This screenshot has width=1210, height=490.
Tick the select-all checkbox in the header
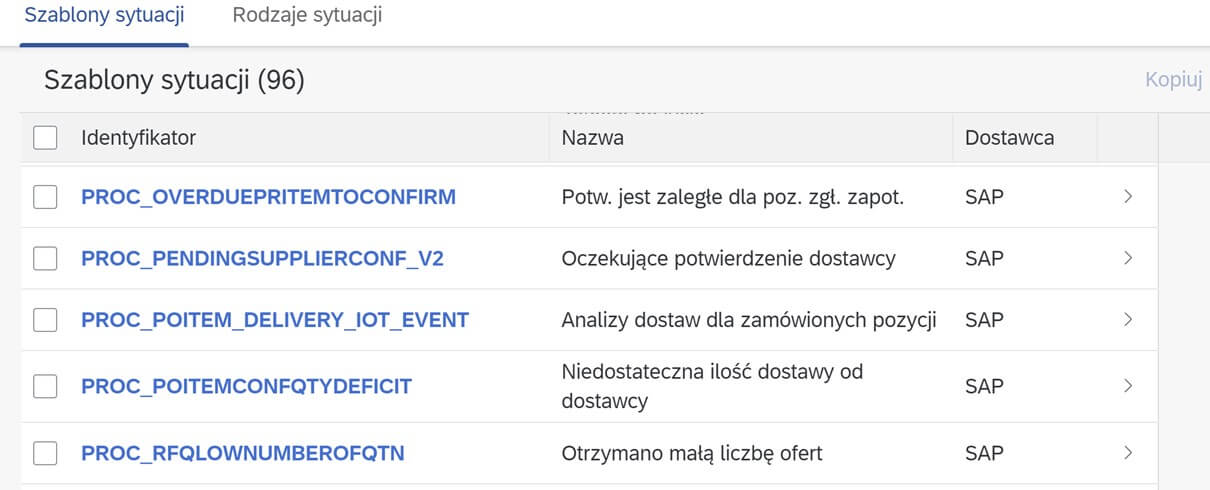click(x=45, y=138)
